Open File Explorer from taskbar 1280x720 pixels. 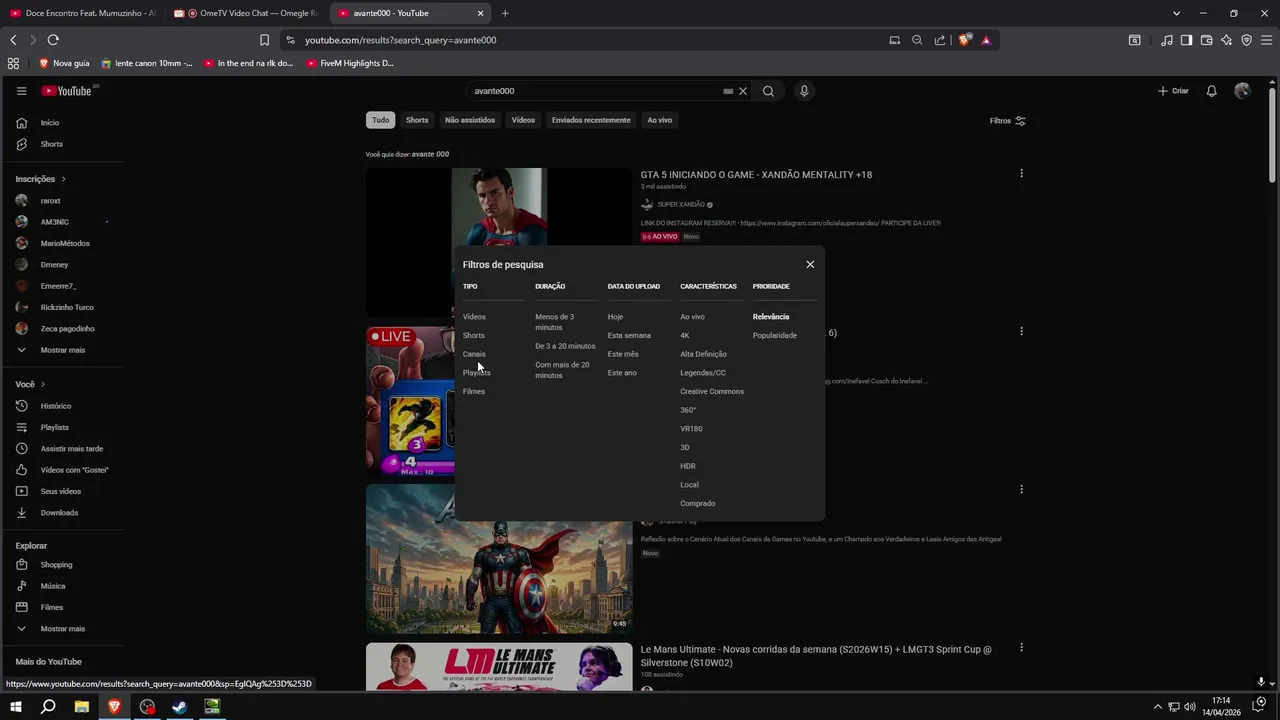click(x=82, y=706)
